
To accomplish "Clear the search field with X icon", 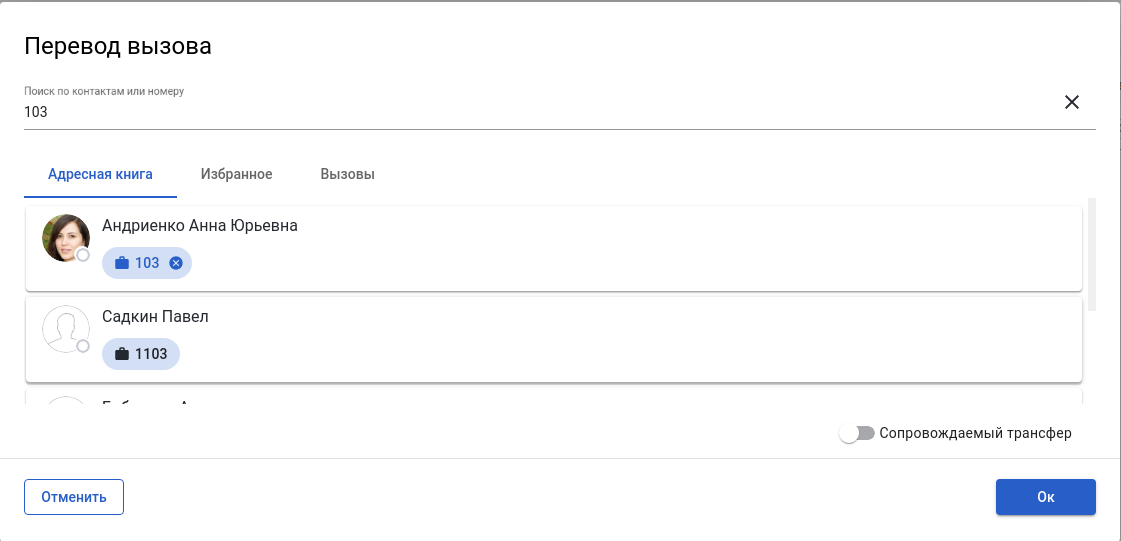I will pos(1072,102).
